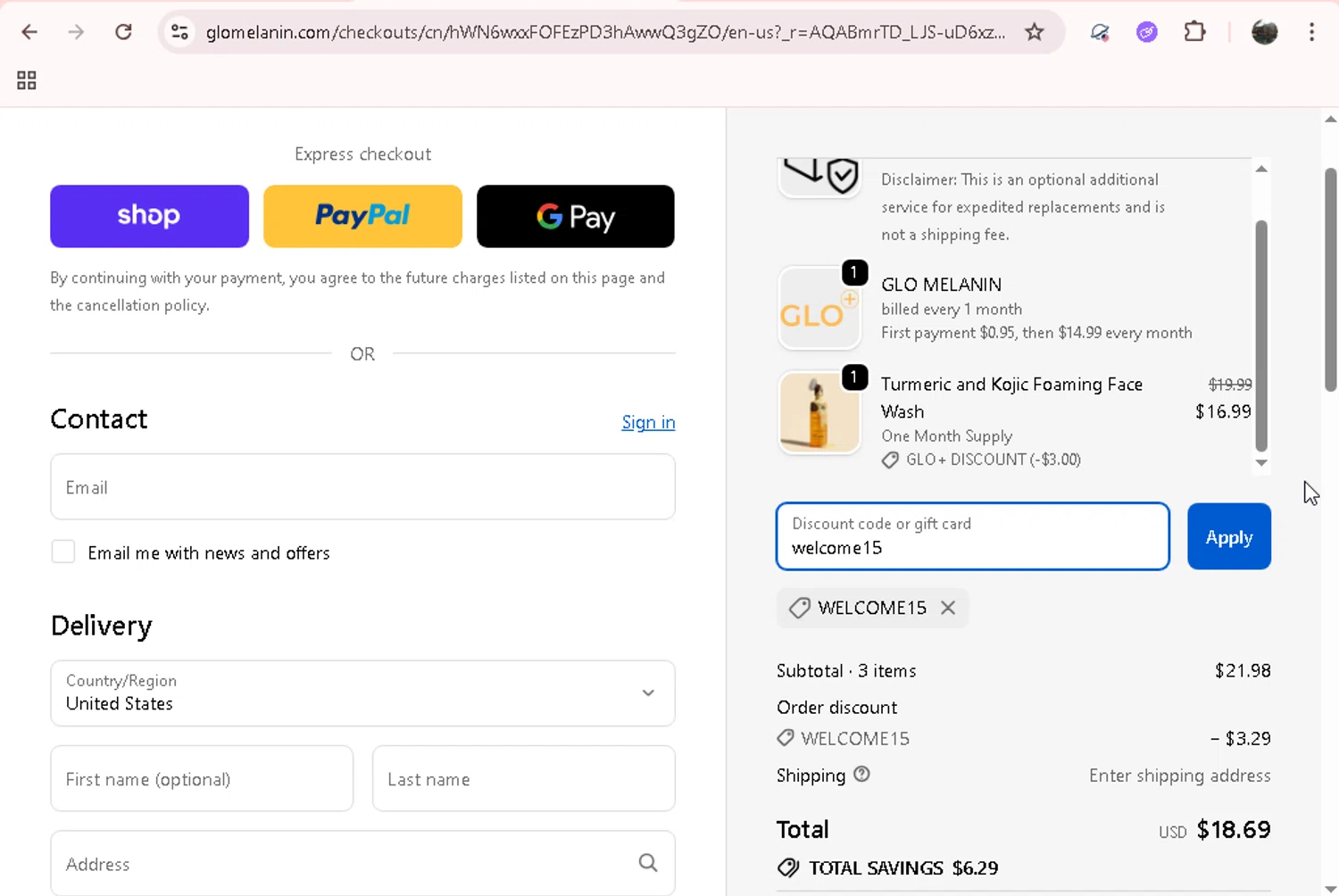Viewport: 1339px width, 896px height.
Task: Click the search icon in the Address field
Action: (x=648, y=863)
